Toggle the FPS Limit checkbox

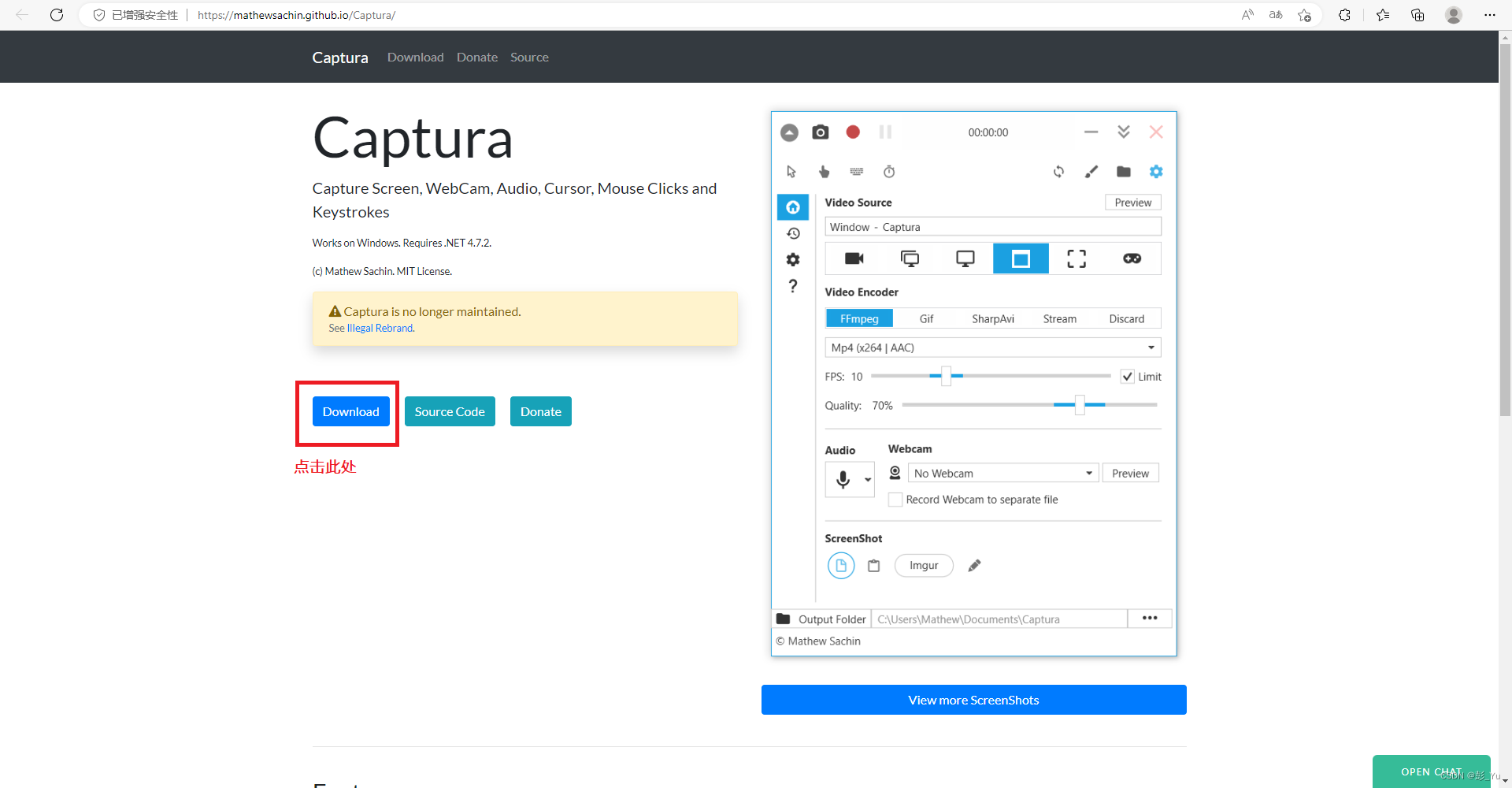[x=1128, y=377]
